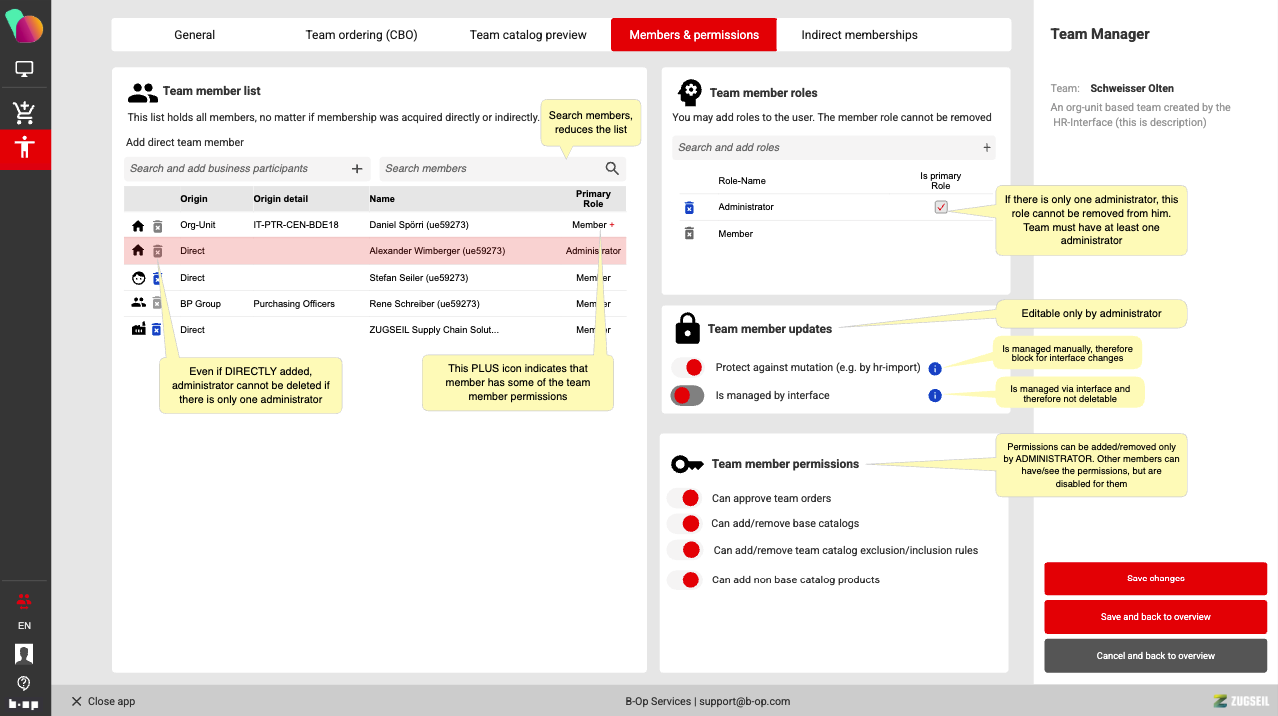Switch language via EN selector
The height and width of the screenshot is (716, 1278).
pyautogui.click(x=24, y=626)
